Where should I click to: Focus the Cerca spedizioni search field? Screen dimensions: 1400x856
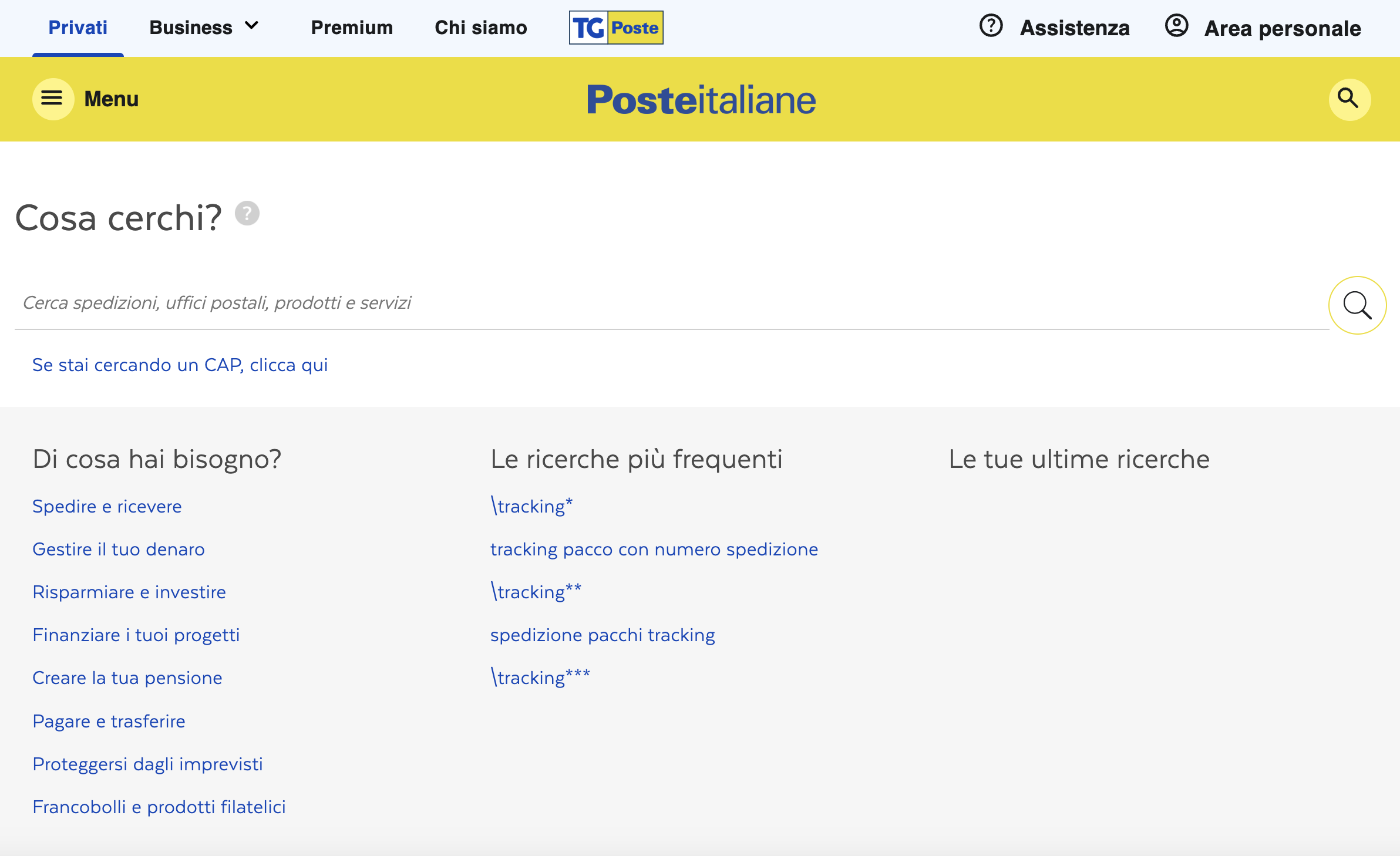[x=671, y=303]
